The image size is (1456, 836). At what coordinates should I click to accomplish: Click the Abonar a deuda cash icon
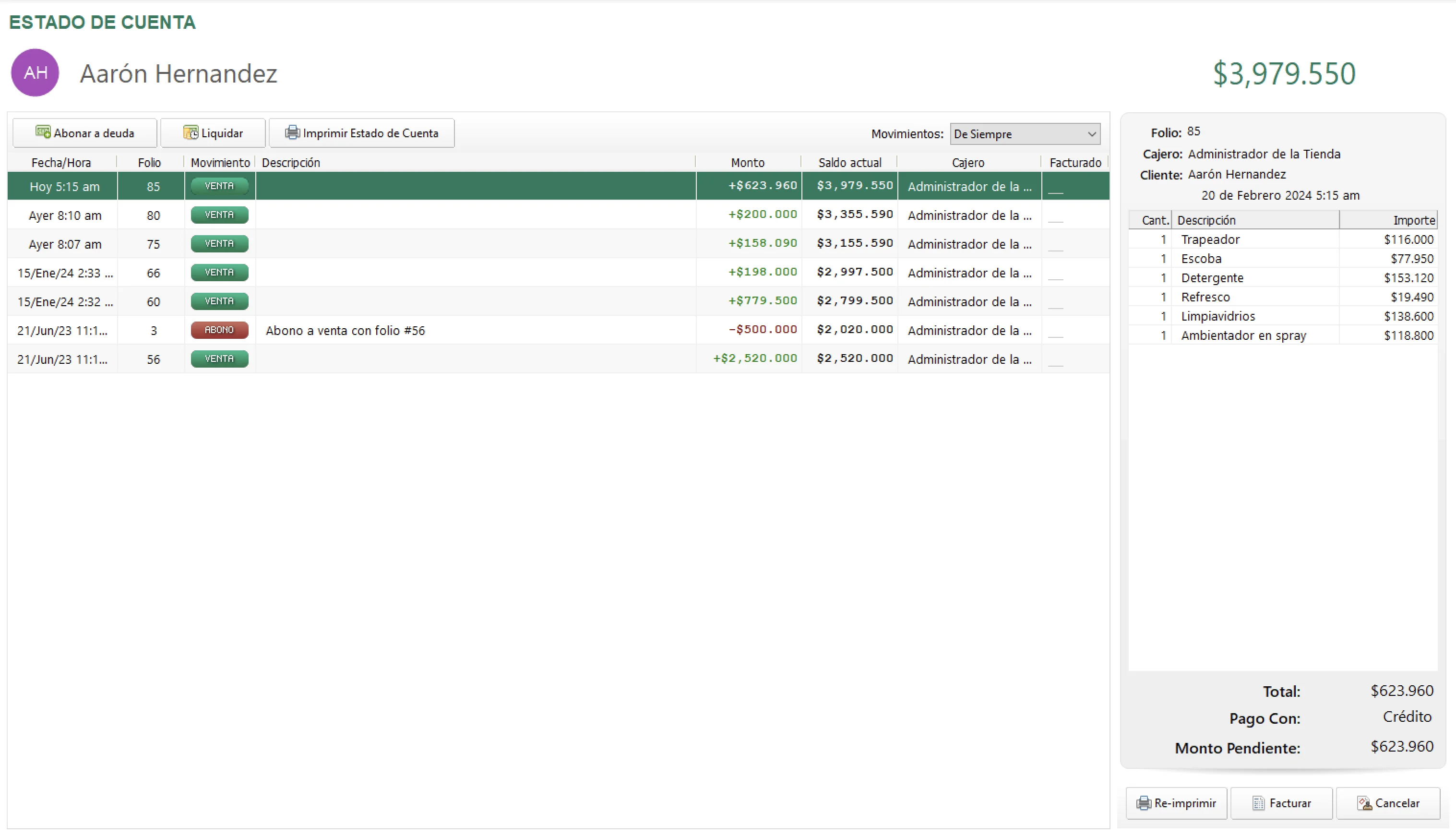click(43, 132)
